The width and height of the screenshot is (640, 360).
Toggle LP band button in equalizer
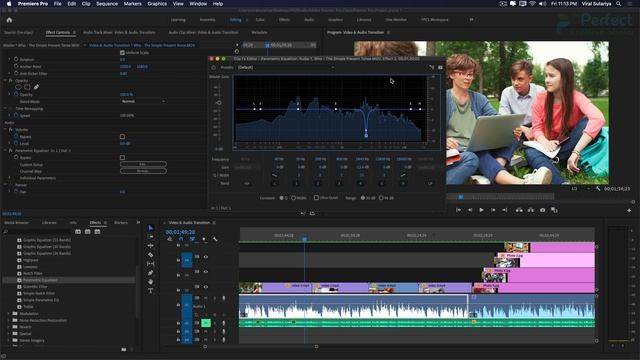[x=430, y=184]
